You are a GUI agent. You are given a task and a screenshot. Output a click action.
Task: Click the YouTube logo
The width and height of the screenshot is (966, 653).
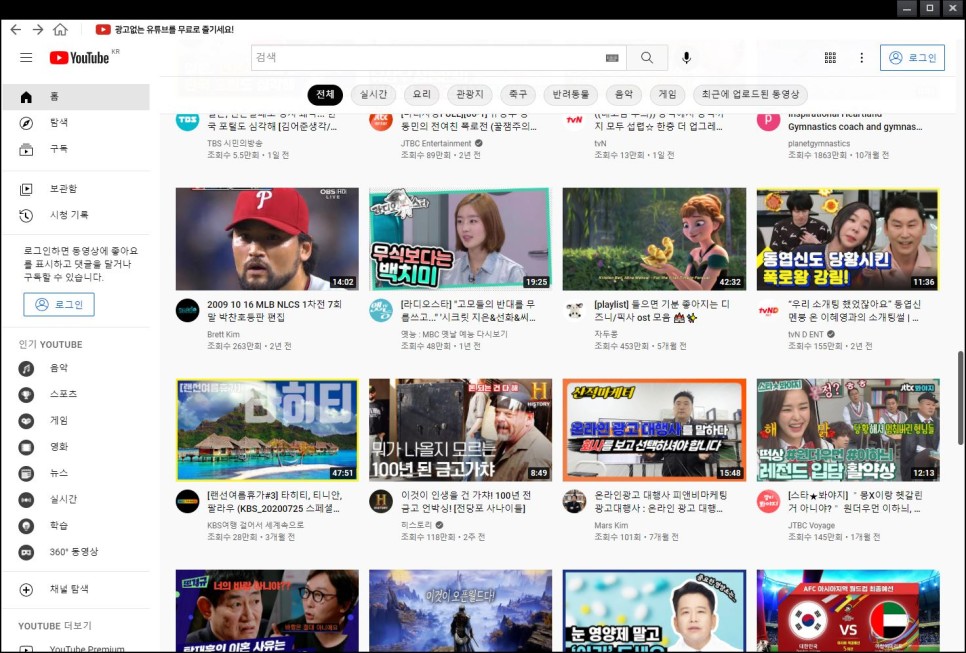pyautogui.click(x=80, y=58)
